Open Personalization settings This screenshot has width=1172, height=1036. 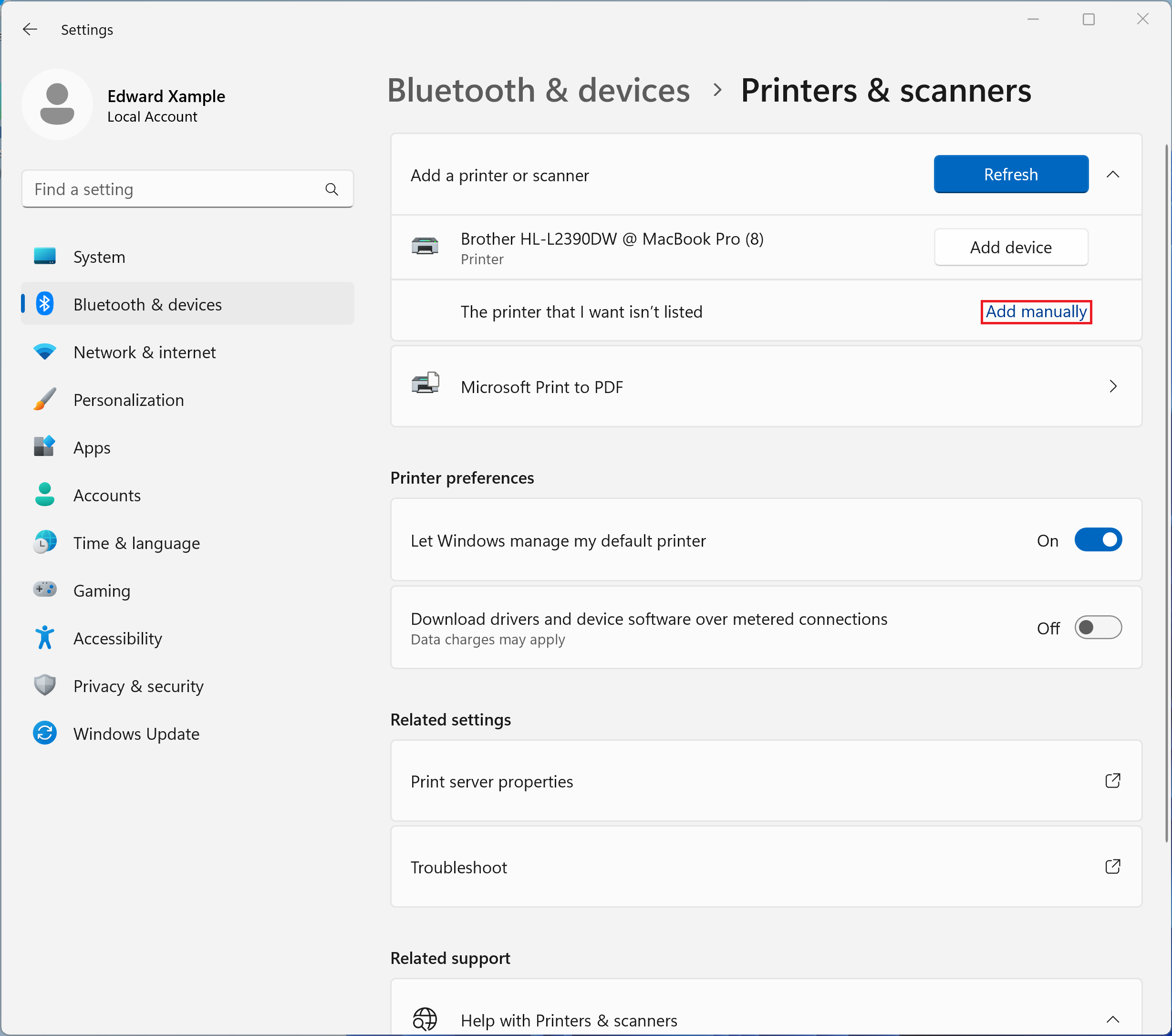[x=187, y=399]
